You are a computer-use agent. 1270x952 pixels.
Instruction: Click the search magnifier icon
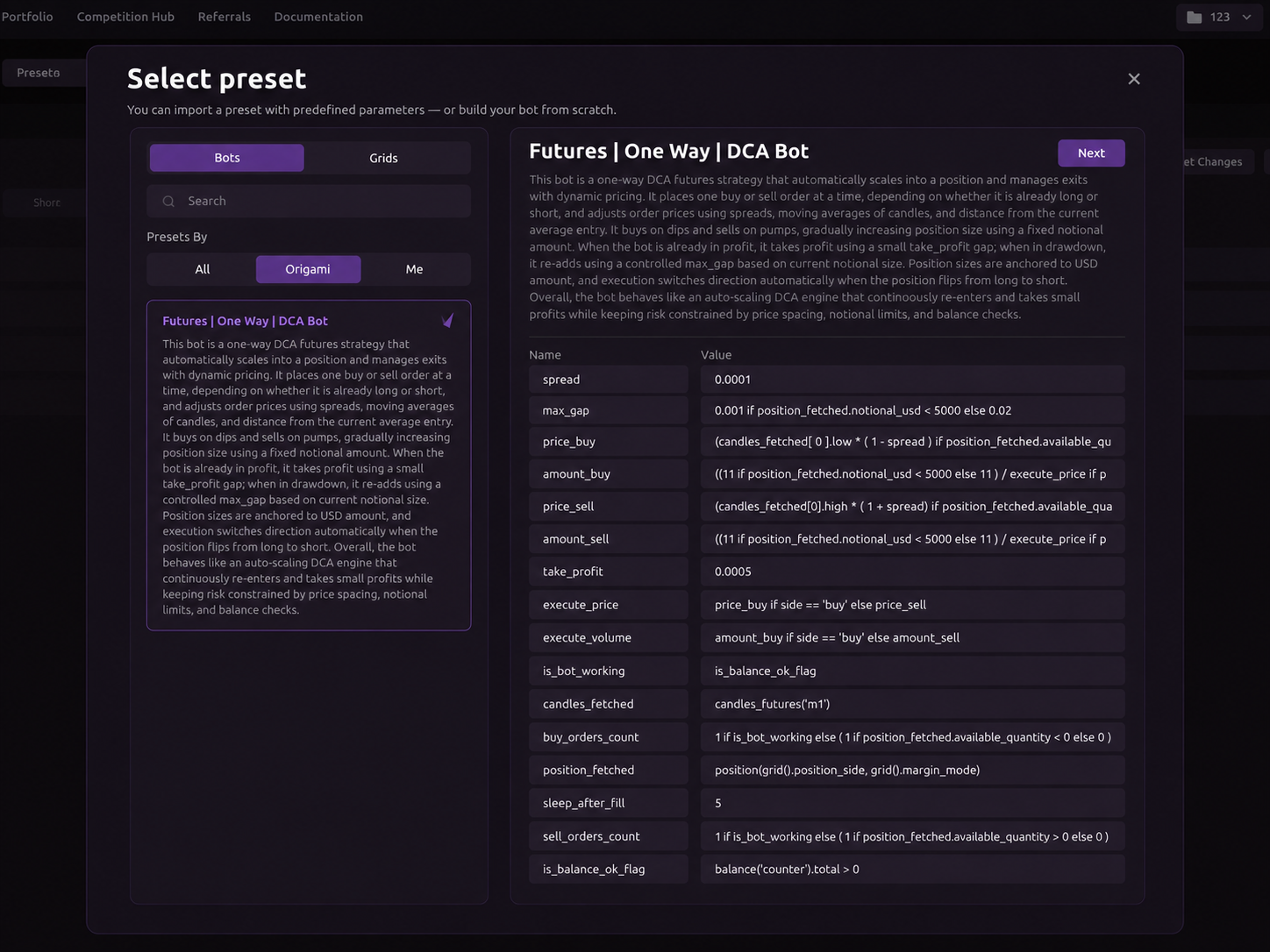(x=168, y=202)
